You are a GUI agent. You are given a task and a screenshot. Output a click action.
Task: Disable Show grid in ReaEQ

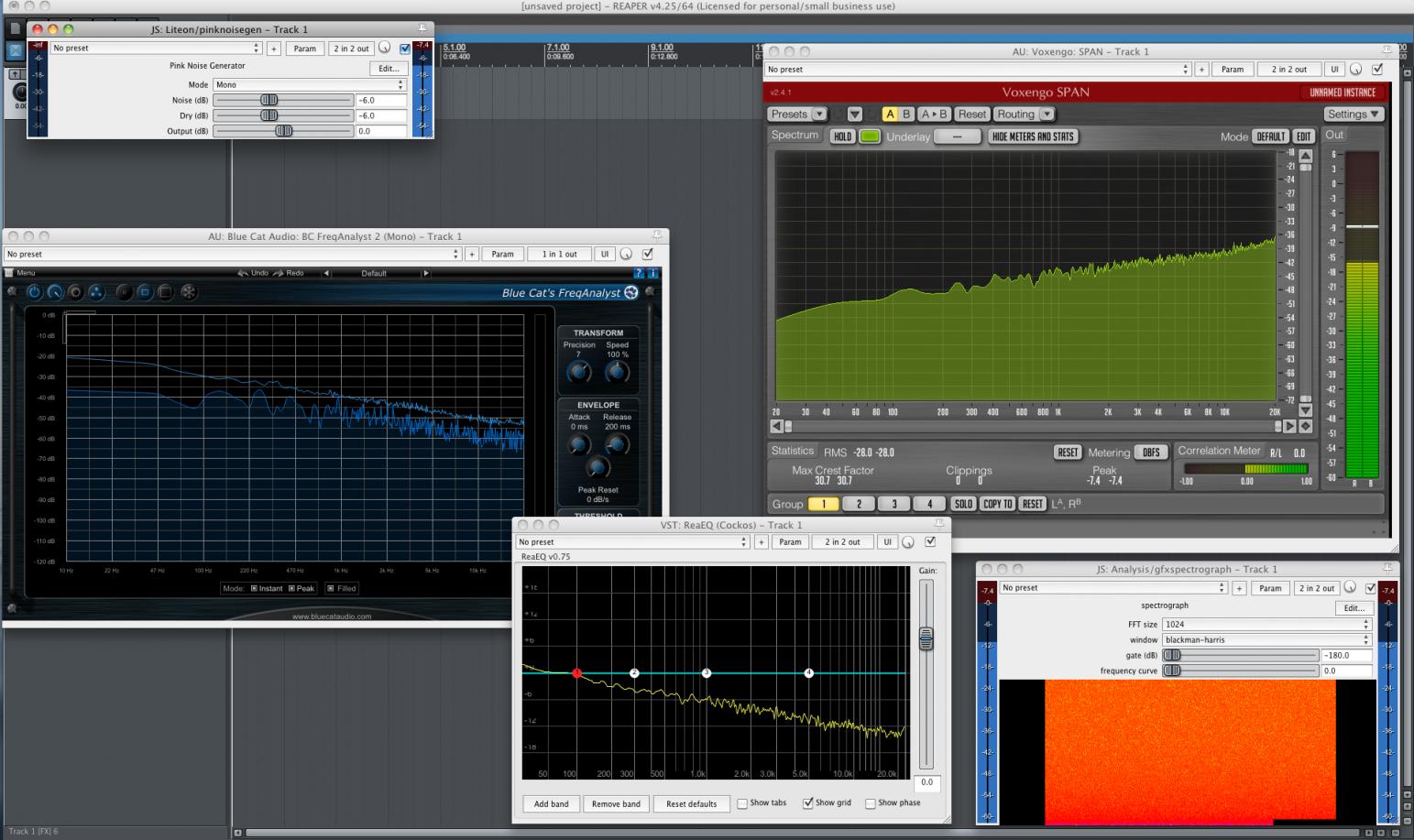tap(808, 803)
